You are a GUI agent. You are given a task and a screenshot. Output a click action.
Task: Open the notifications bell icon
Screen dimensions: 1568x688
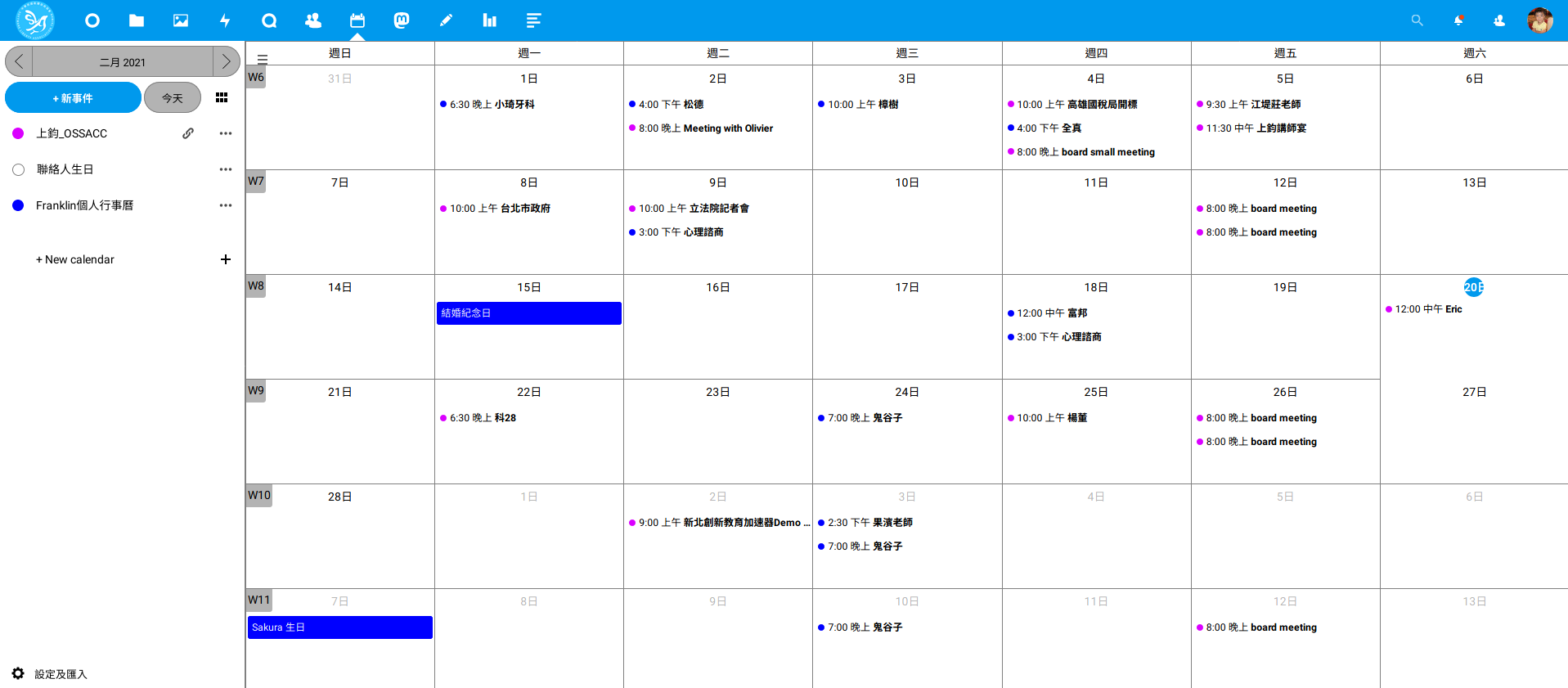click(x=1458, y=20)
